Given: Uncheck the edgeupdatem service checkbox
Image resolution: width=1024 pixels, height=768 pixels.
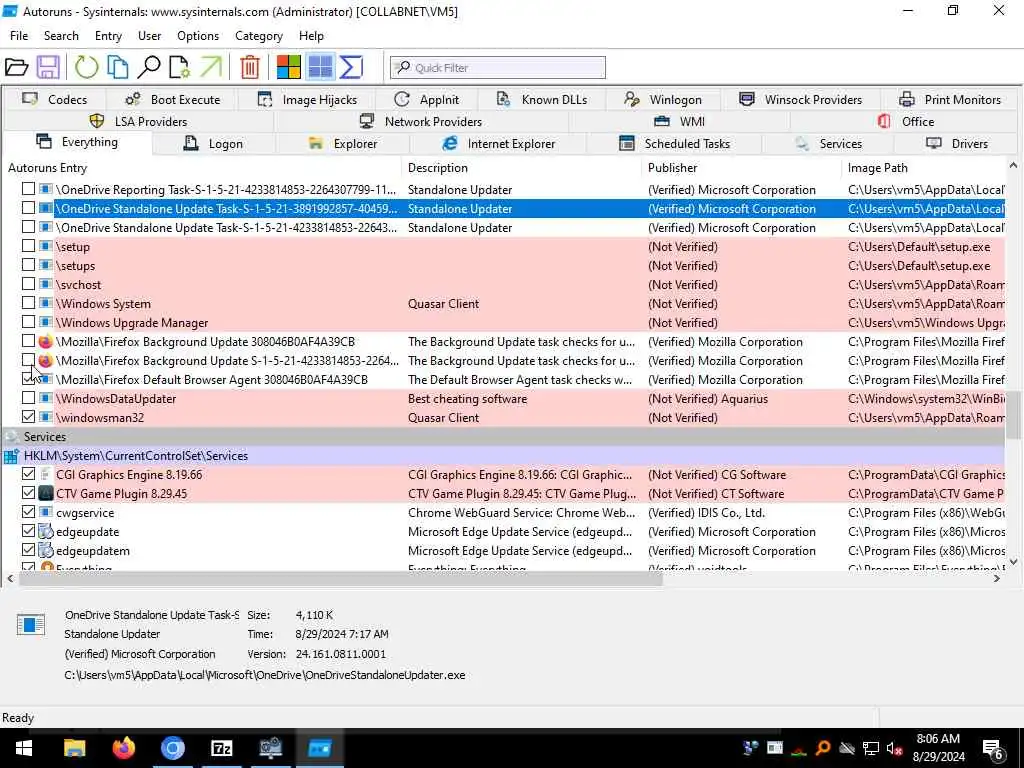Looking at the screenshot, I should click(x=28, y=550).
